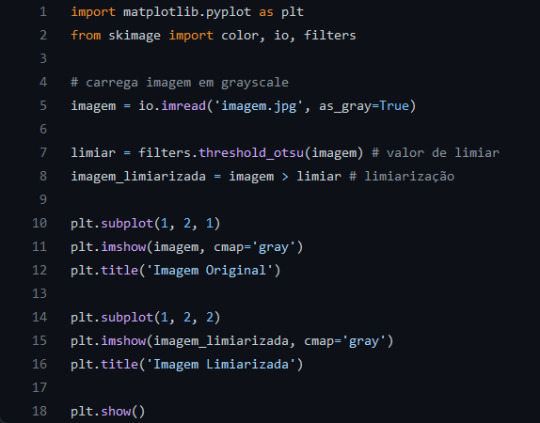Viewport: 540px width, 423px height.
Task: Click the 'threshold_otsu' function name
Action: [x=251, y=153]
